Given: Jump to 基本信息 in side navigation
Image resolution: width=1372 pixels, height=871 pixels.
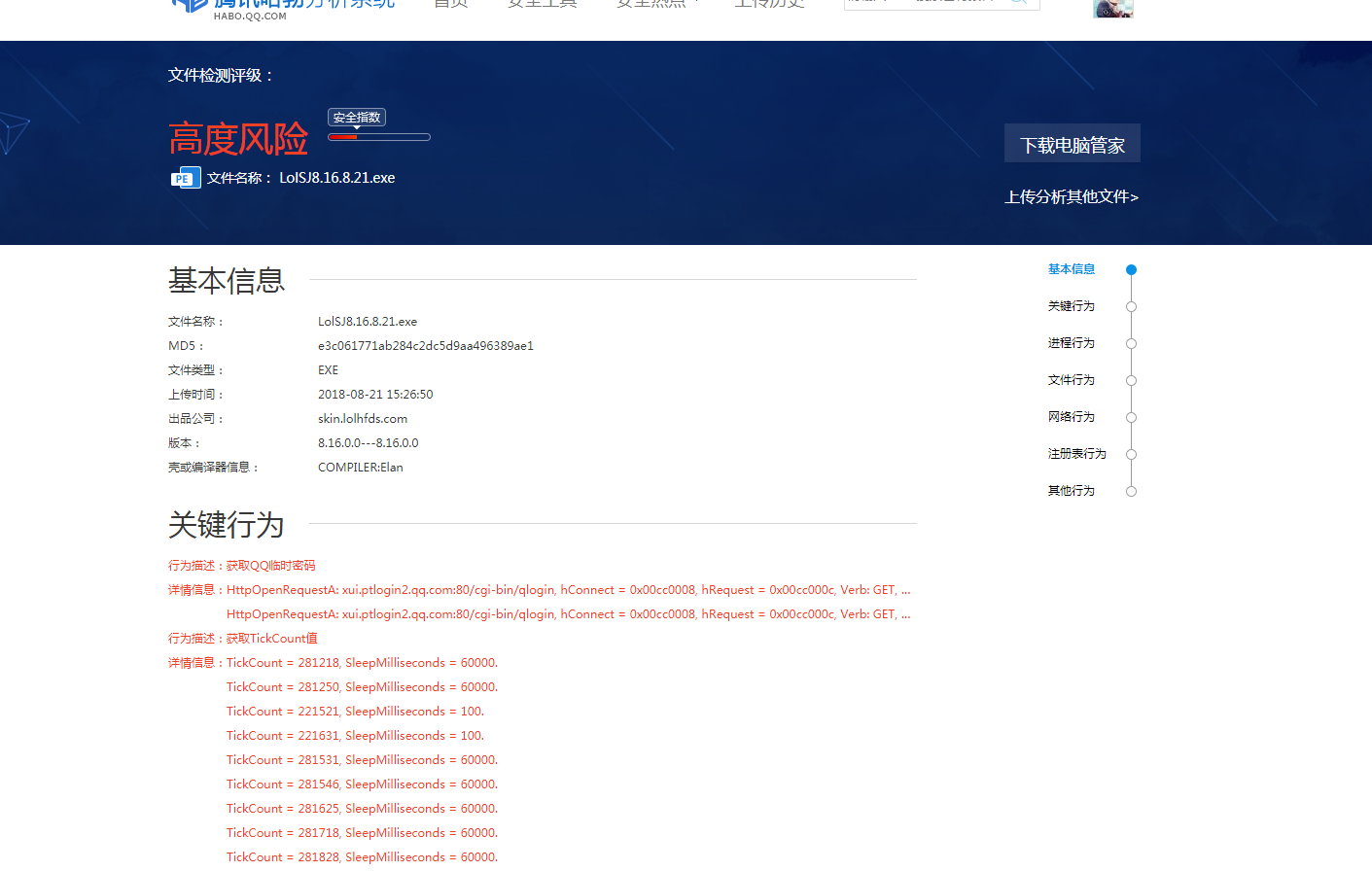Looking at the screenshot, I should click(x=1072, y=269).
